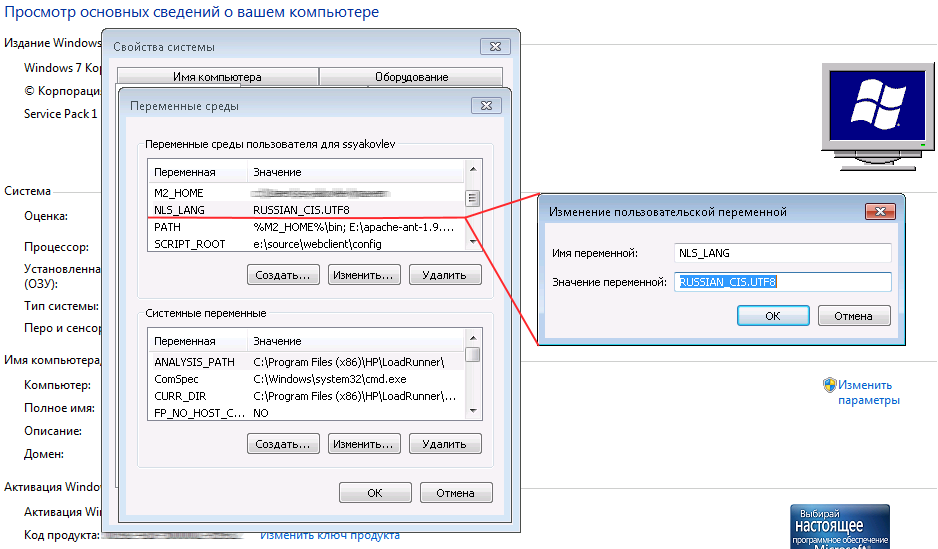This screenshot has width=938, height=549.
Task: Select the NLS_LANG user variable row
Action: point(306,210)
